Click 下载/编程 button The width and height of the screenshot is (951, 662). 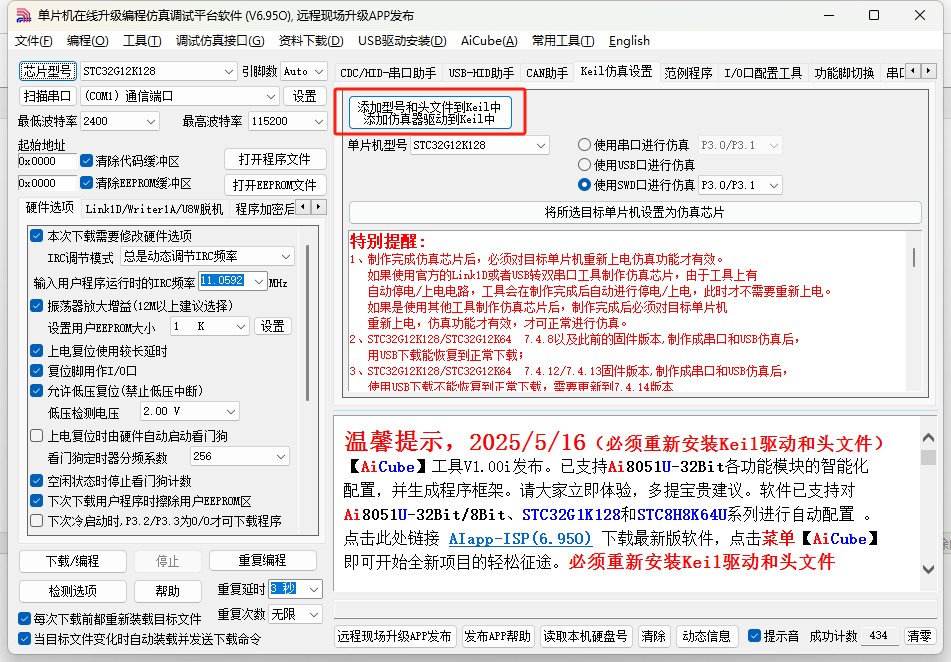(73, 561)
